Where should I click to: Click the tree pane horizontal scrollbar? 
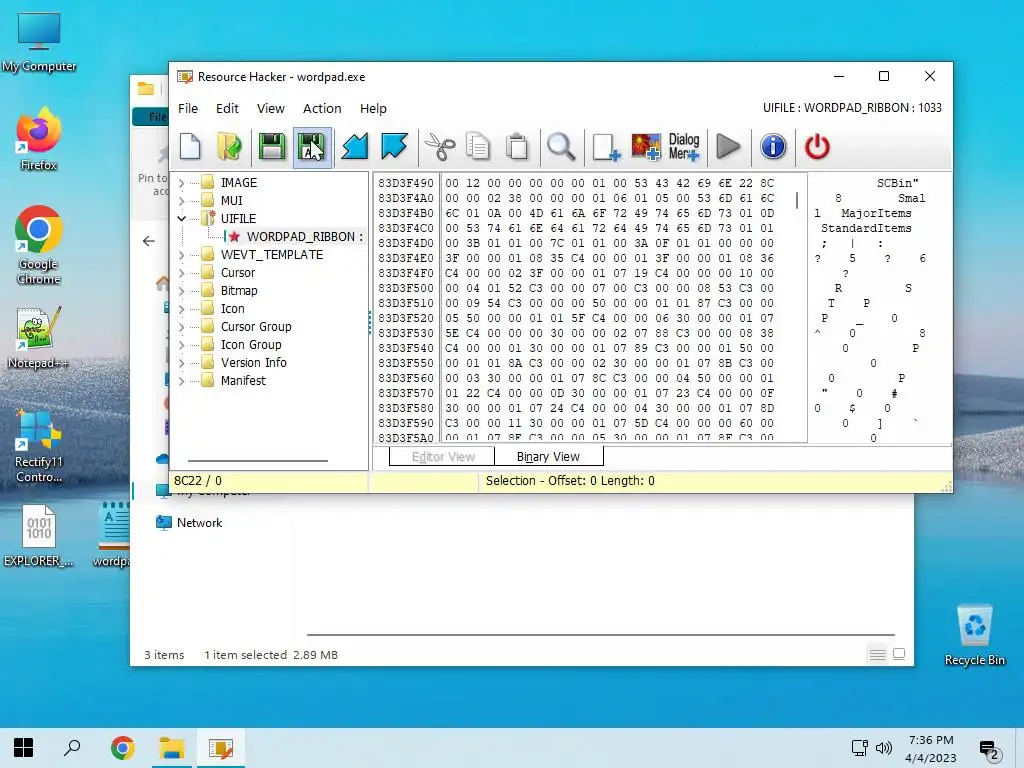(258, 460)
